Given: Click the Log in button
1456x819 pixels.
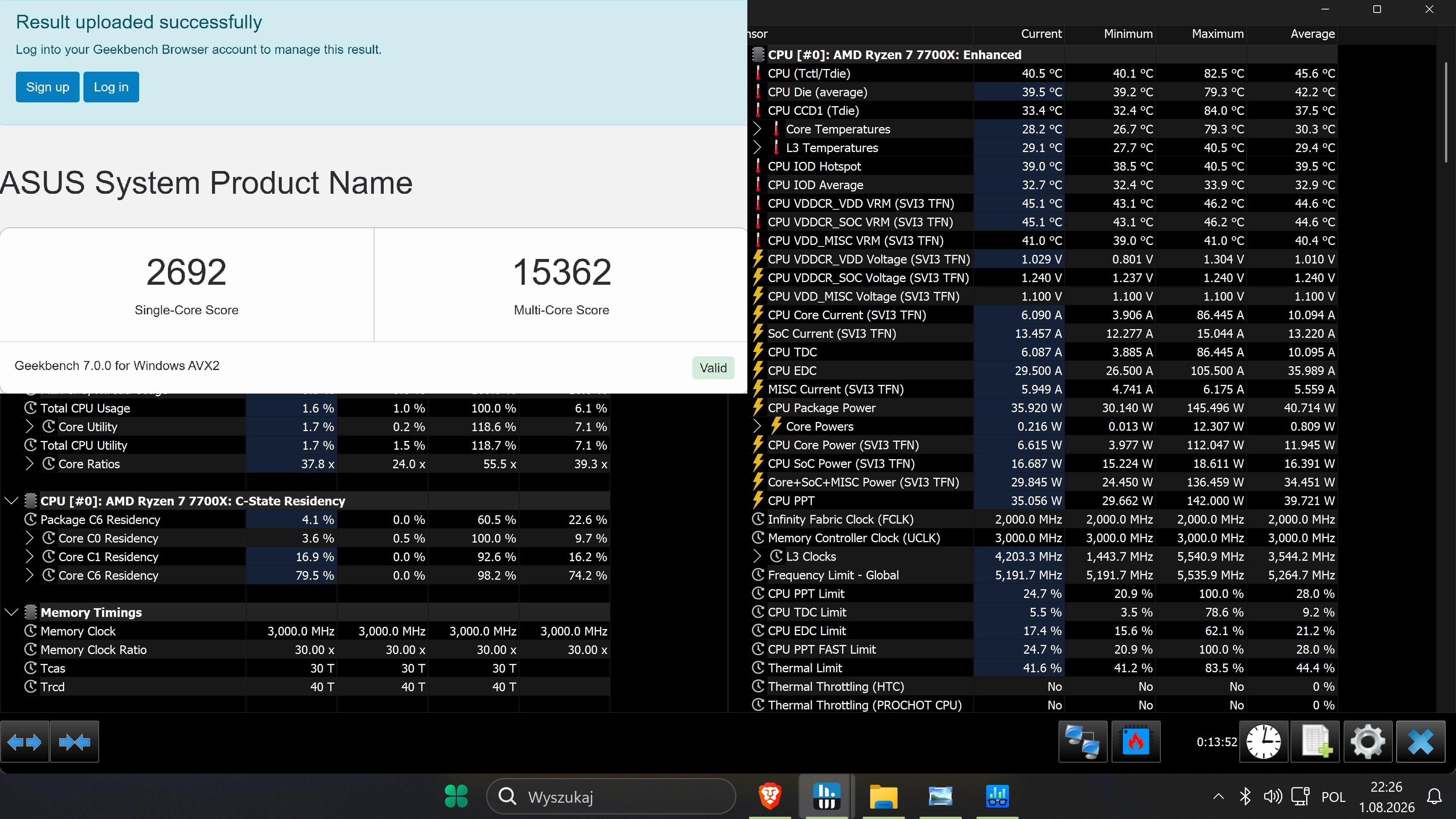Looking at the screenshot, I should pyautogui.click(x=111, y=87).
